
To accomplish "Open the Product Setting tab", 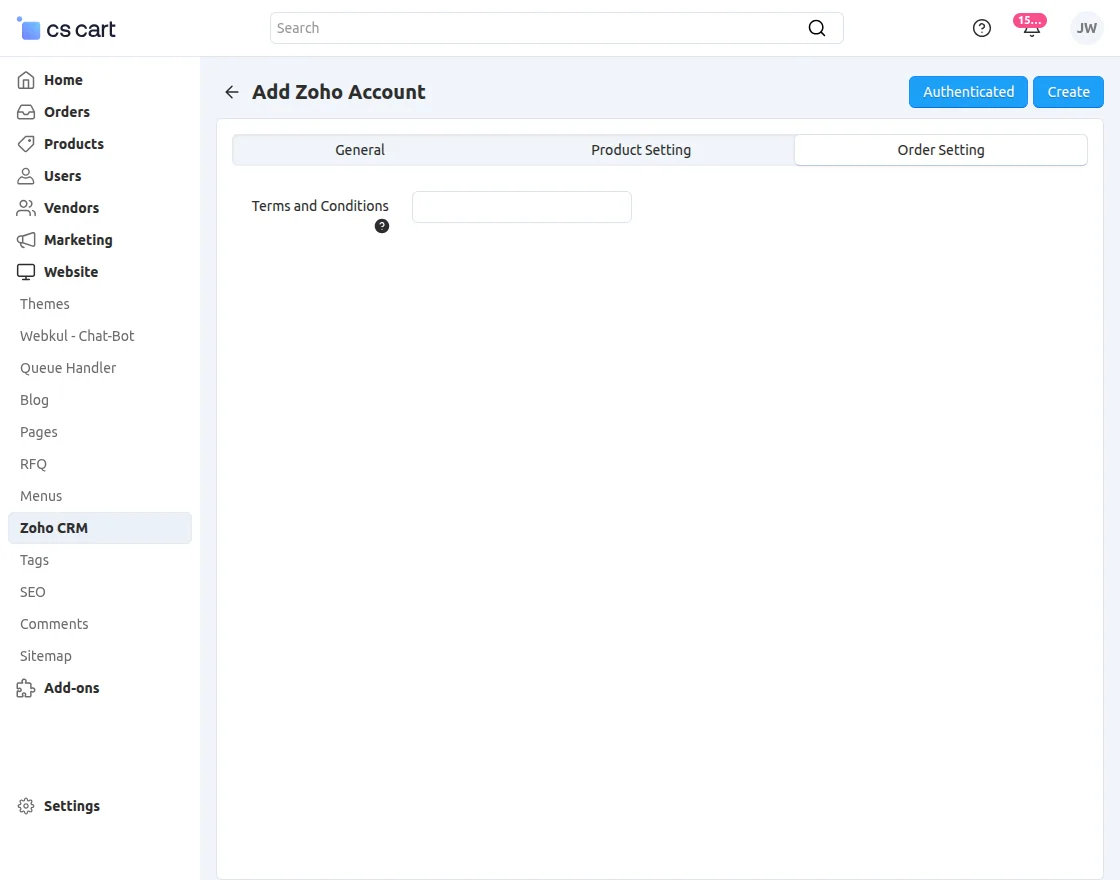I will tap(641, 149).
